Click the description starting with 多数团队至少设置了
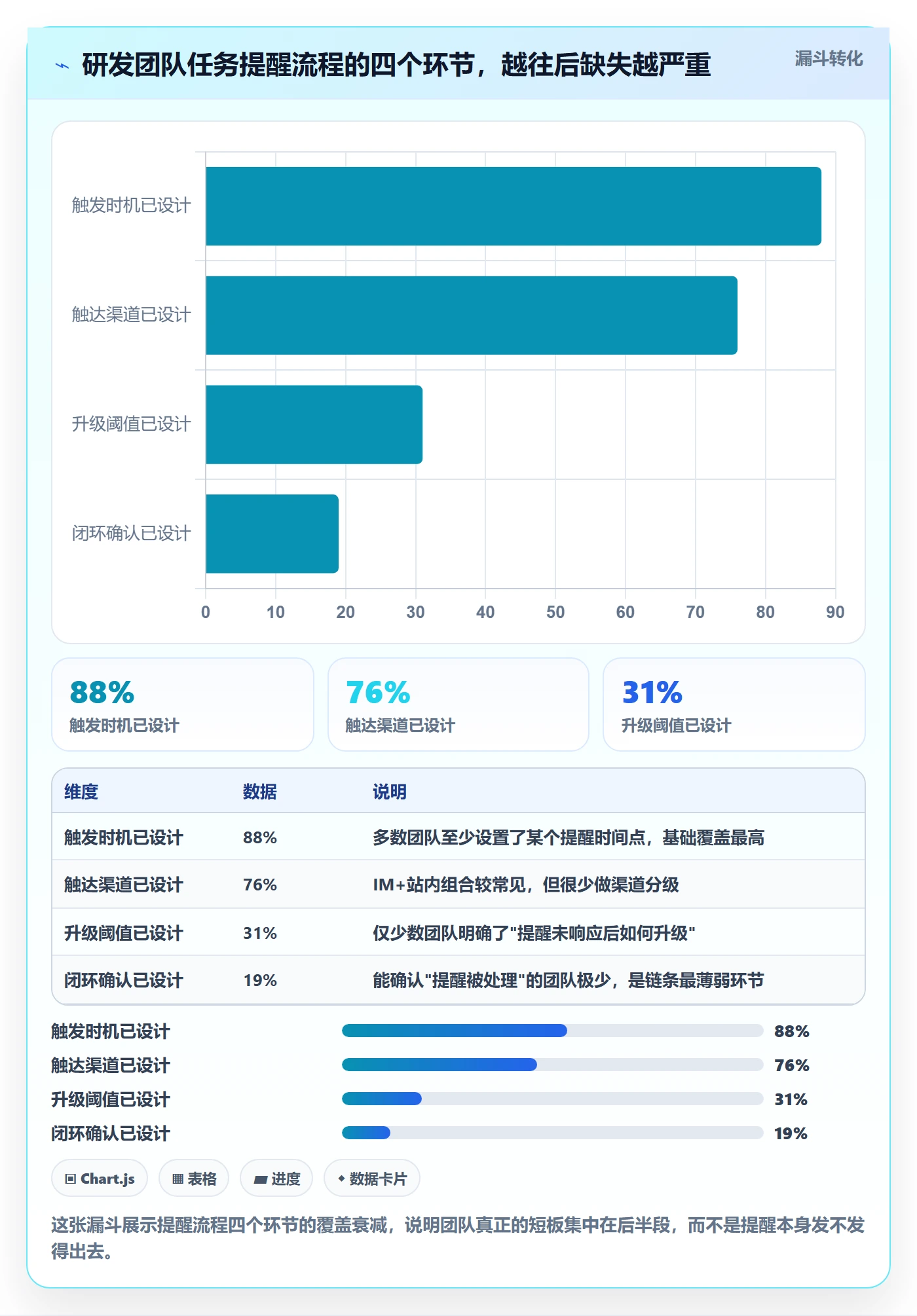 569,837
